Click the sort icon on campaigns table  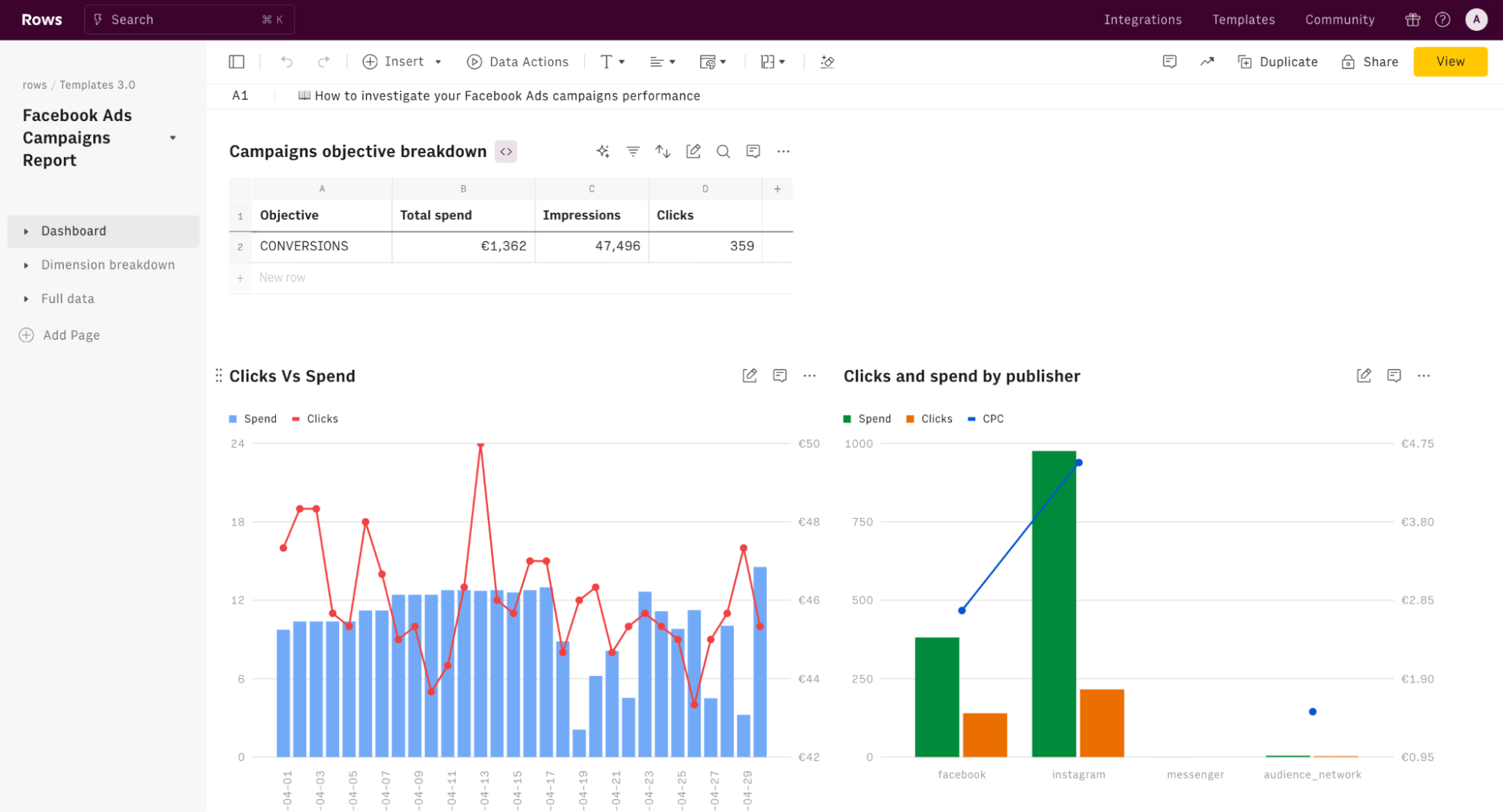663,151
